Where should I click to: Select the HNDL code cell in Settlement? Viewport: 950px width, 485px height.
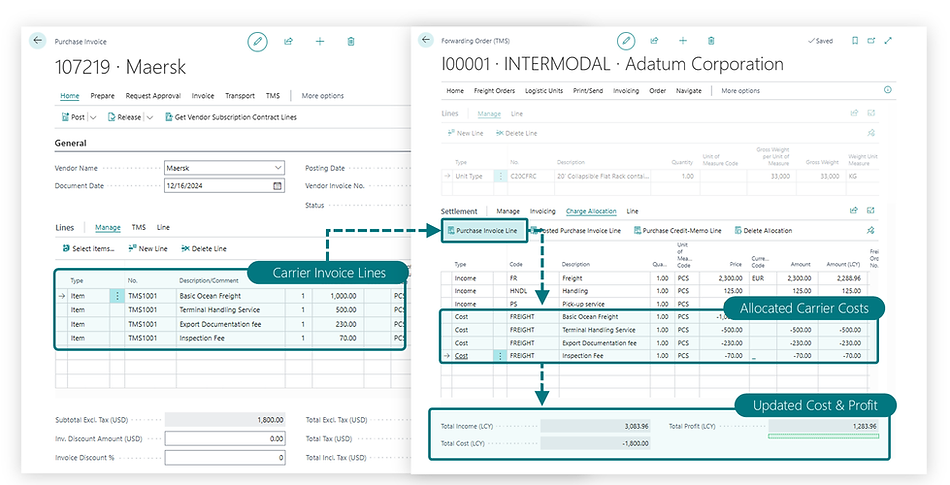coord(532,291)
